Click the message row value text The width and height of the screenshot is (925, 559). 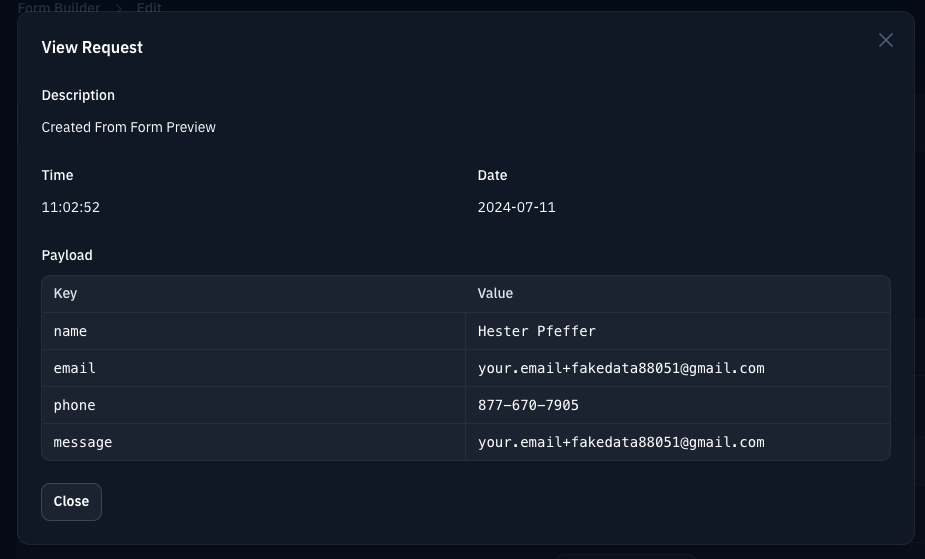click(621, 442)
